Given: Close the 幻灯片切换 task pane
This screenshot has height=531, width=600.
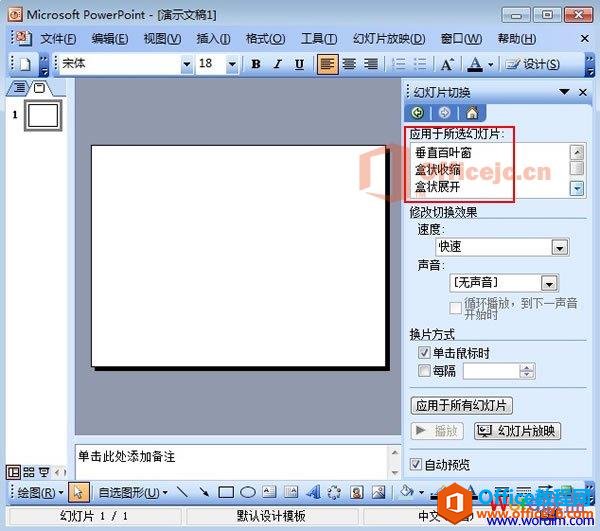Looking at the screenshot, I should [583, 92].
